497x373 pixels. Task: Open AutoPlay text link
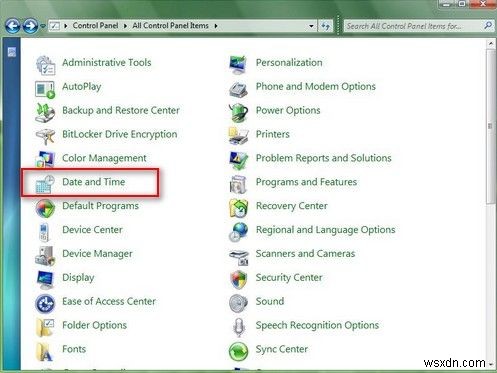click(82, 87)
